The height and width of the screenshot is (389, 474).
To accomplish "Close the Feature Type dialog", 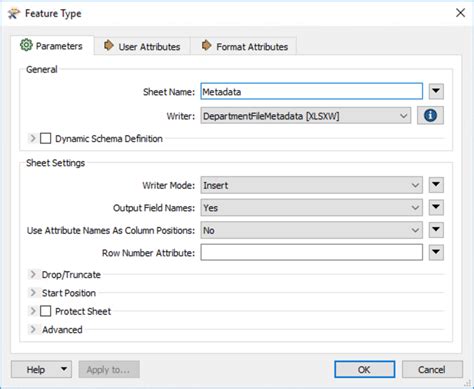I will click(460, 13).
